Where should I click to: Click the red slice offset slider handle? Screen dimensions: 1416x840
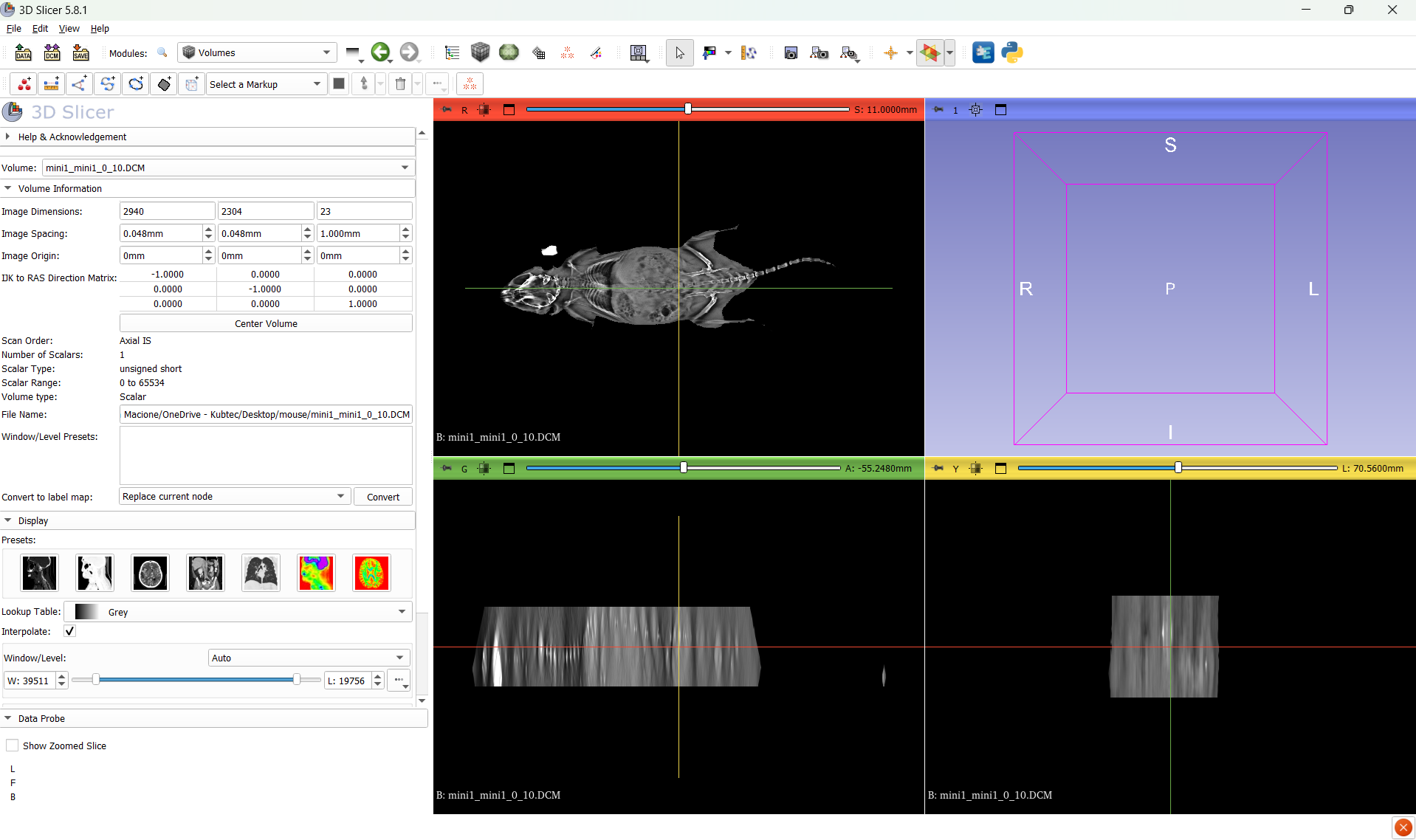(x=688, y=109)
